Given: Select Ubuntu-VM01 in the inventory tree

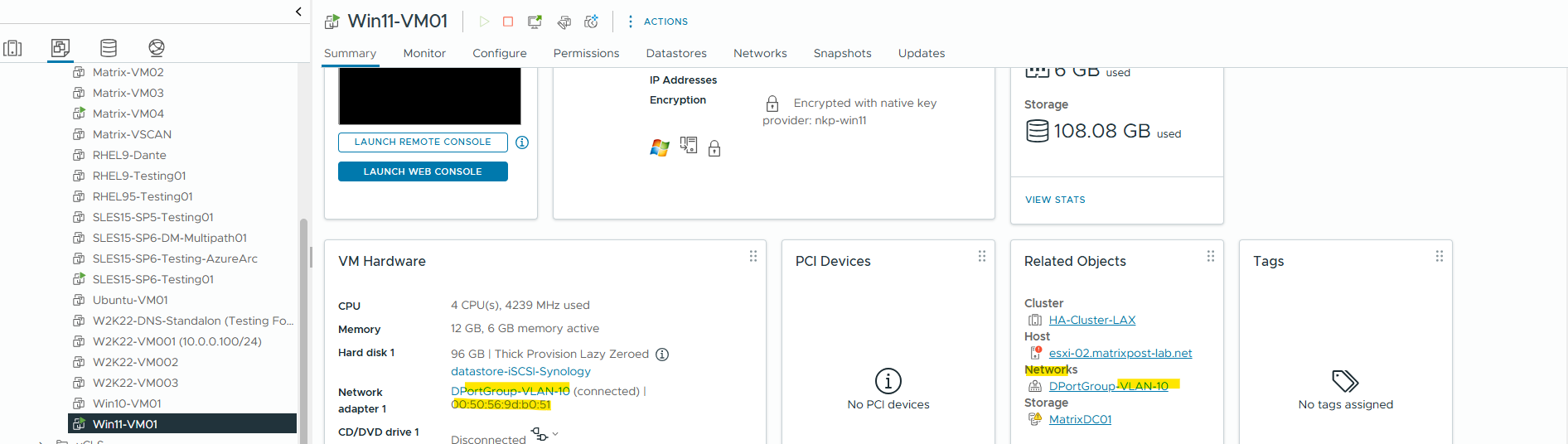Looking at the screenshot, I should click(130, 300).
